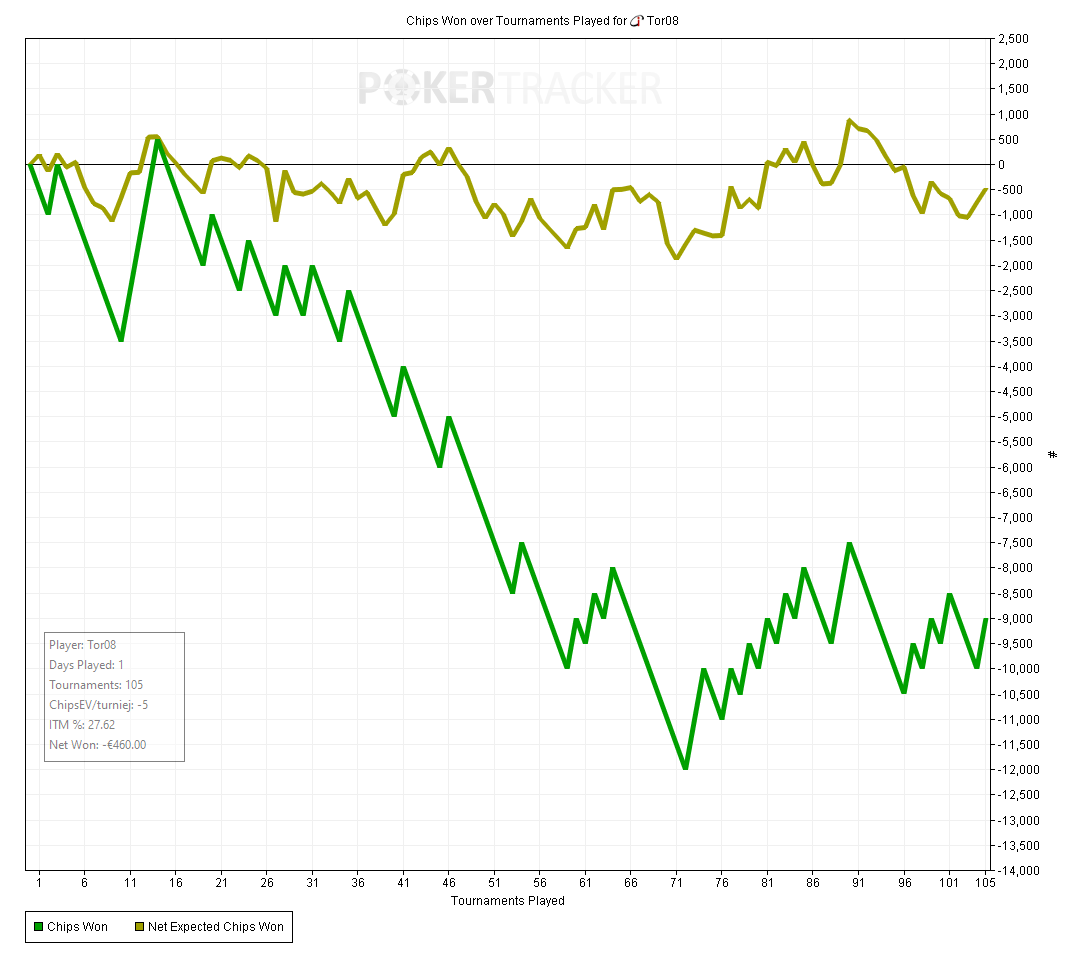Screen dimensions: 1077x957
Task: Click the ChipsEV/turniej: -5 stat
Action: (98, 705)
